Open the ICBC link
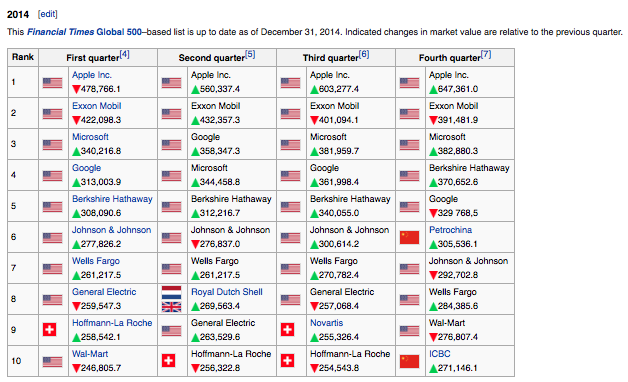The width and height of the screenshot is (628, 382). click(x=439, y=354)
